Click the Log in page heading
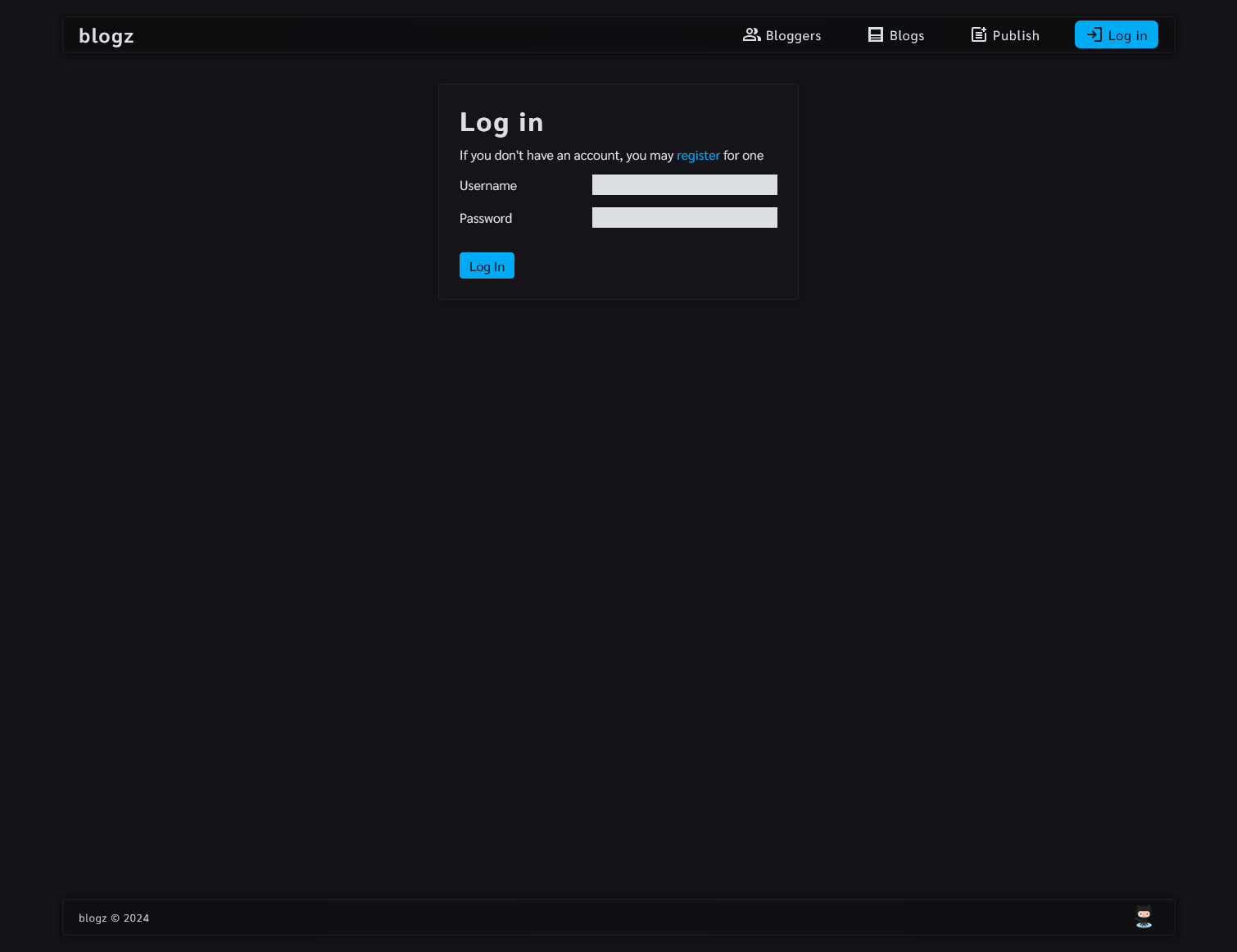Image resolution: width=1237 pixels, height=952 pixels. point(501,122)
